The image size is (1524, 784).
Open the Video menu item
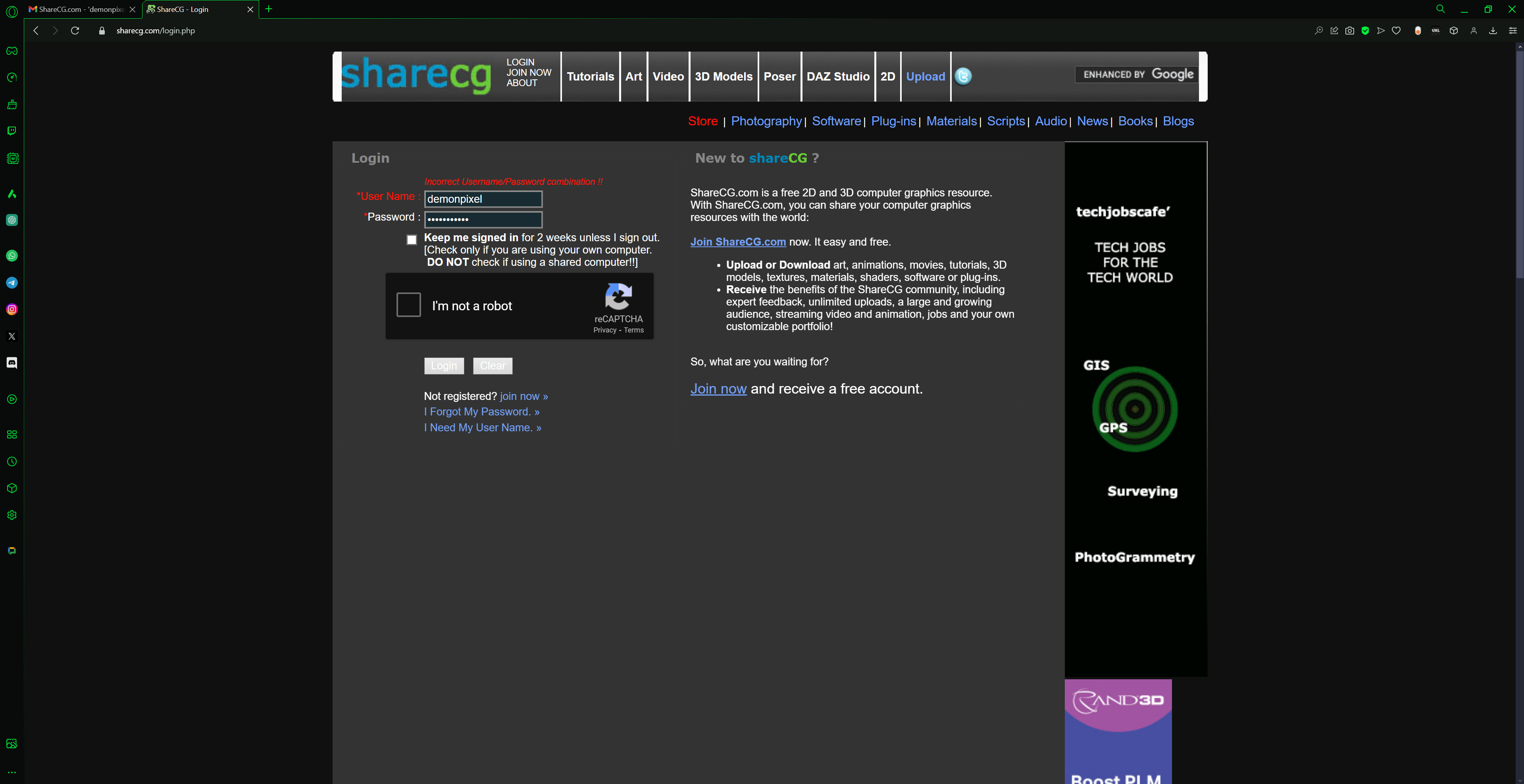(668, 76)
